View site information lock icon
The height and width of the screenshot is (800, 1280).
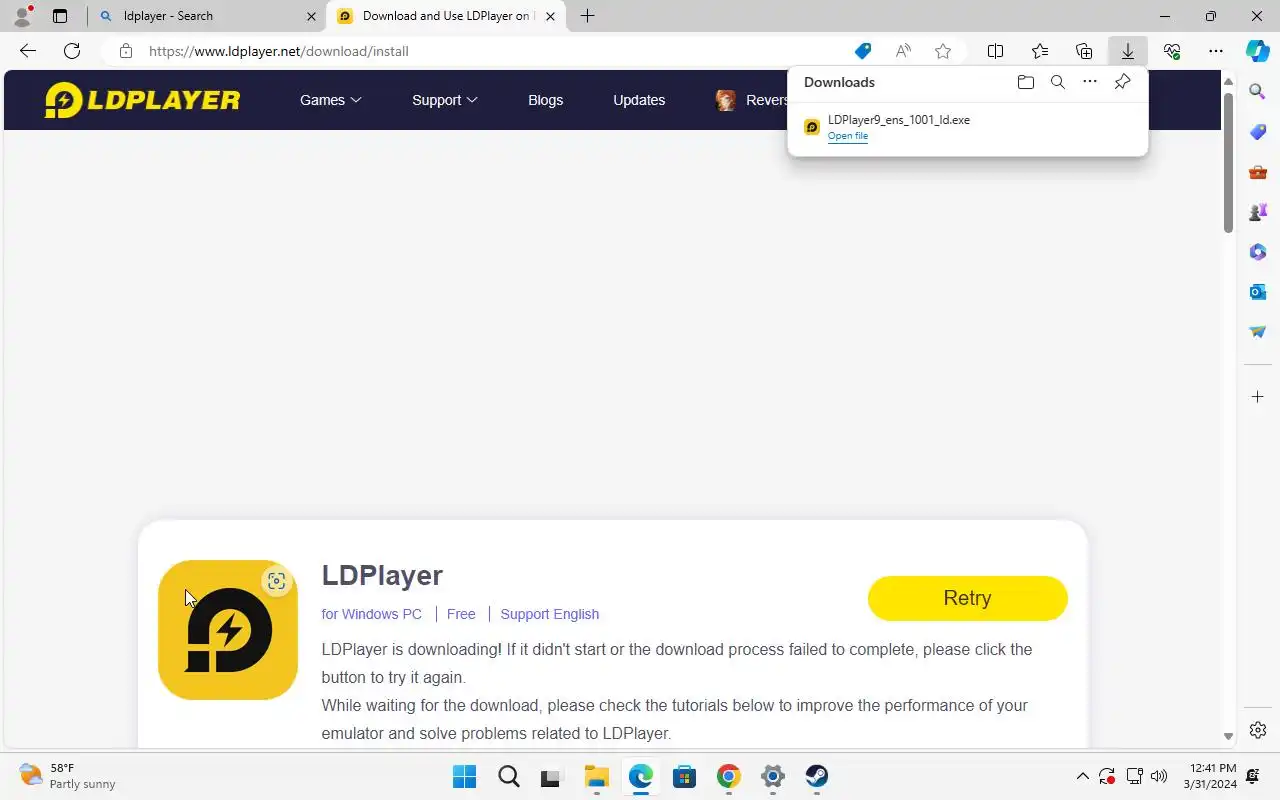pos(125,51)
